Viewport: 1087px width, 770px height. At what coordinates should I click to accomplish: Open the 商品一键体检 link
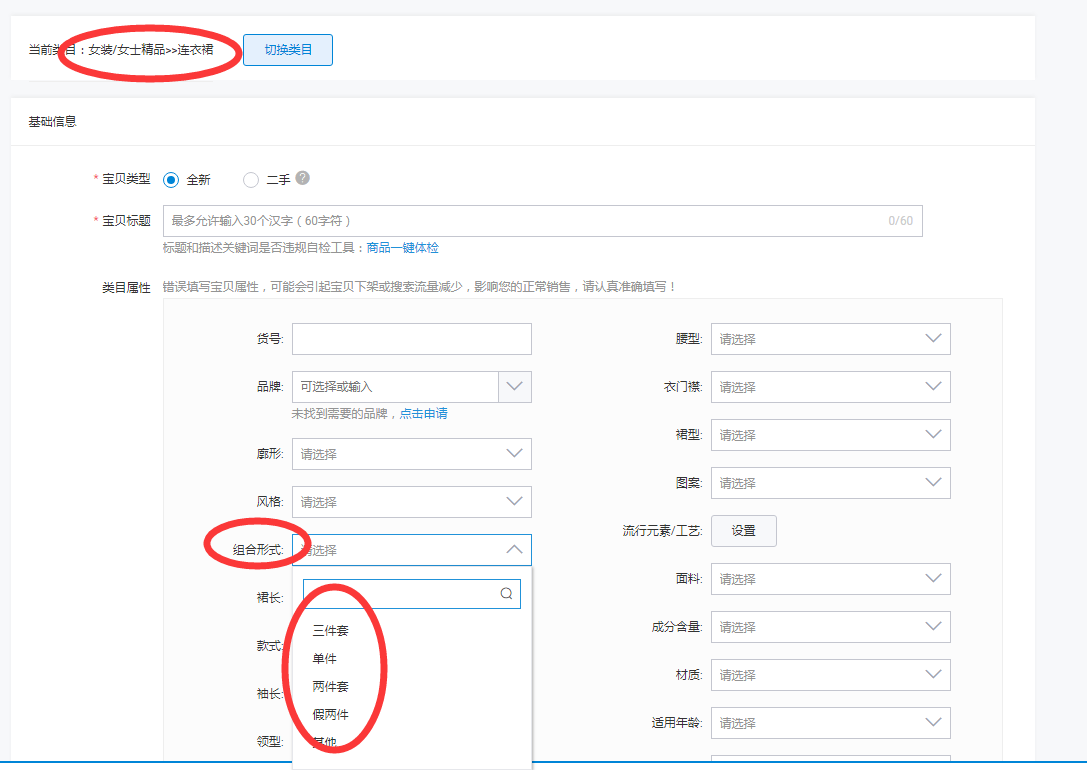(x=402, y=247)
